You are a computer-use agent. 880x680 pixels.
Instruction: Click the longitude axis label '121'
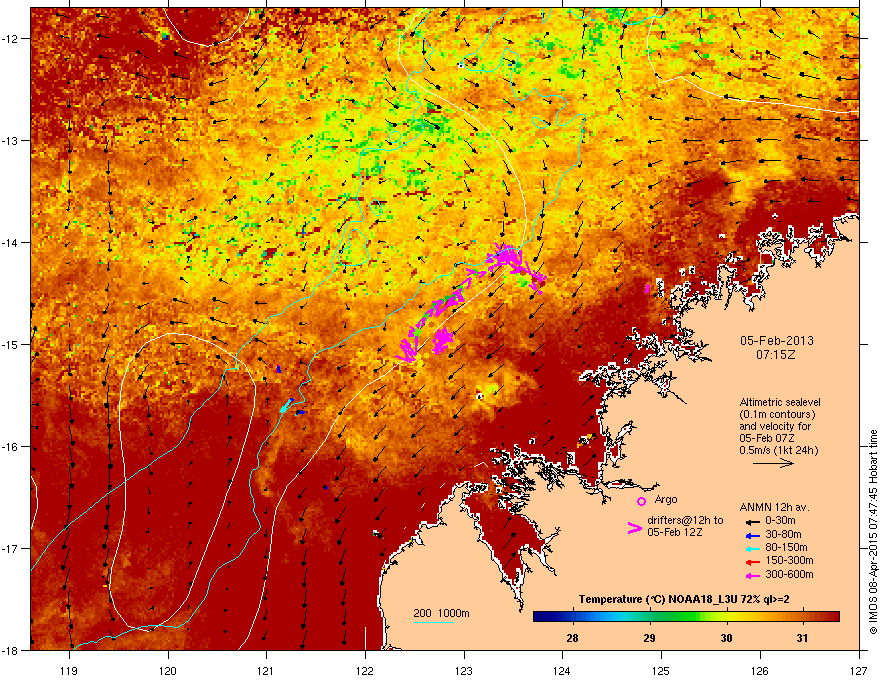(266, 670)
